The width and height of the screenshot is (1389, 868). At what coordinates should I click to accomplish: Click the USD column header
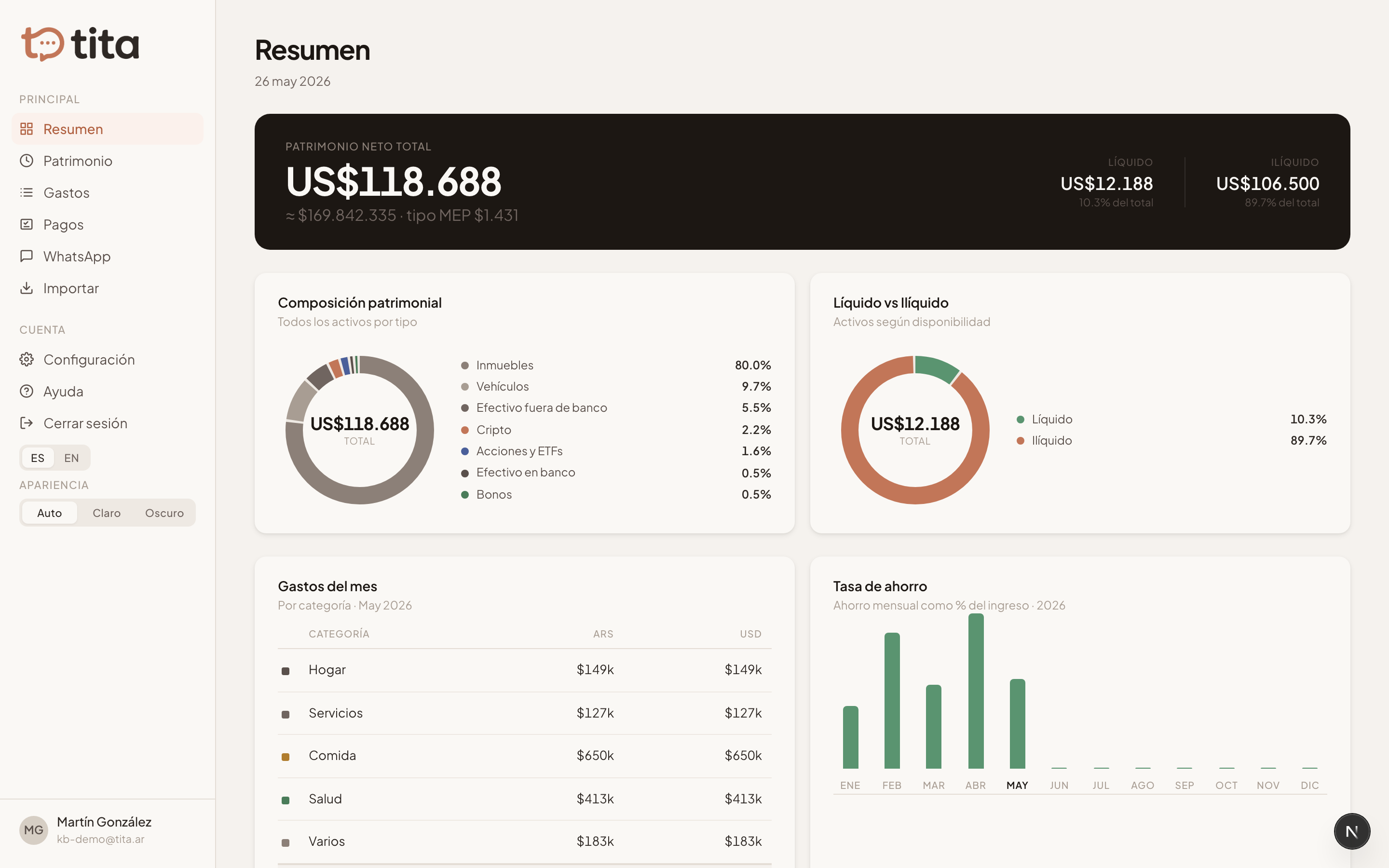[751, 634]
